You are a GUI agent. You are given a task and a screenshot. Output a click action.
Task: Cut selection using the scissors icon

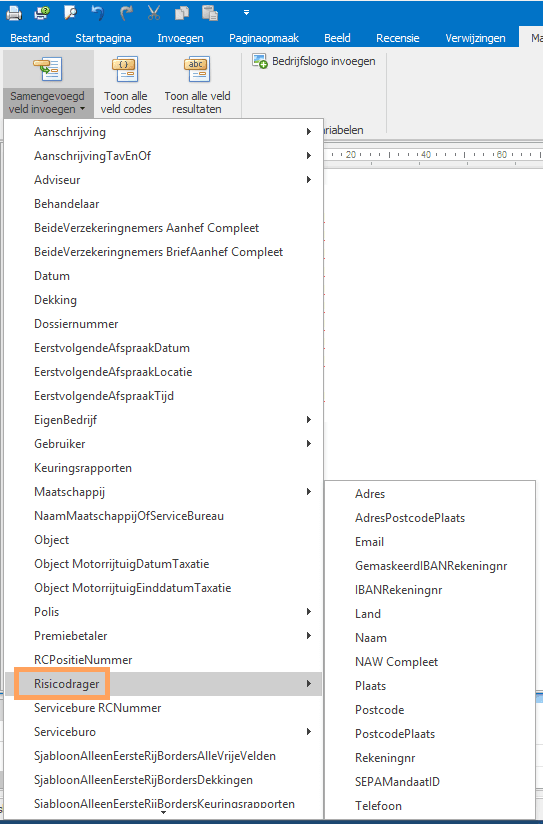(x=153, y=13)
